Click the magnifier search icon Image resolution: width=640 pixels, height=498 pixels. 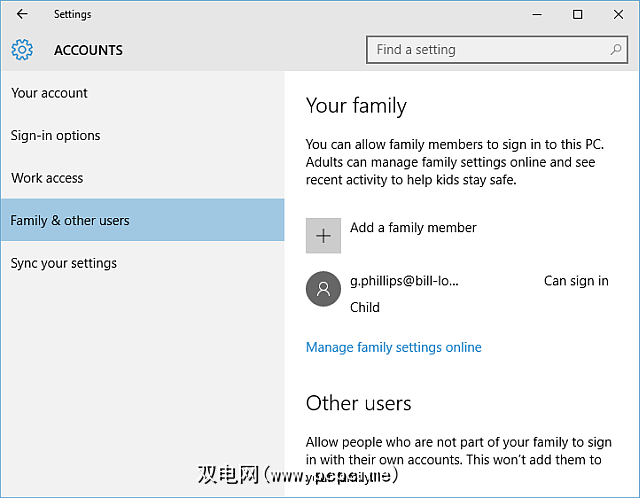[x=616, y=49]
